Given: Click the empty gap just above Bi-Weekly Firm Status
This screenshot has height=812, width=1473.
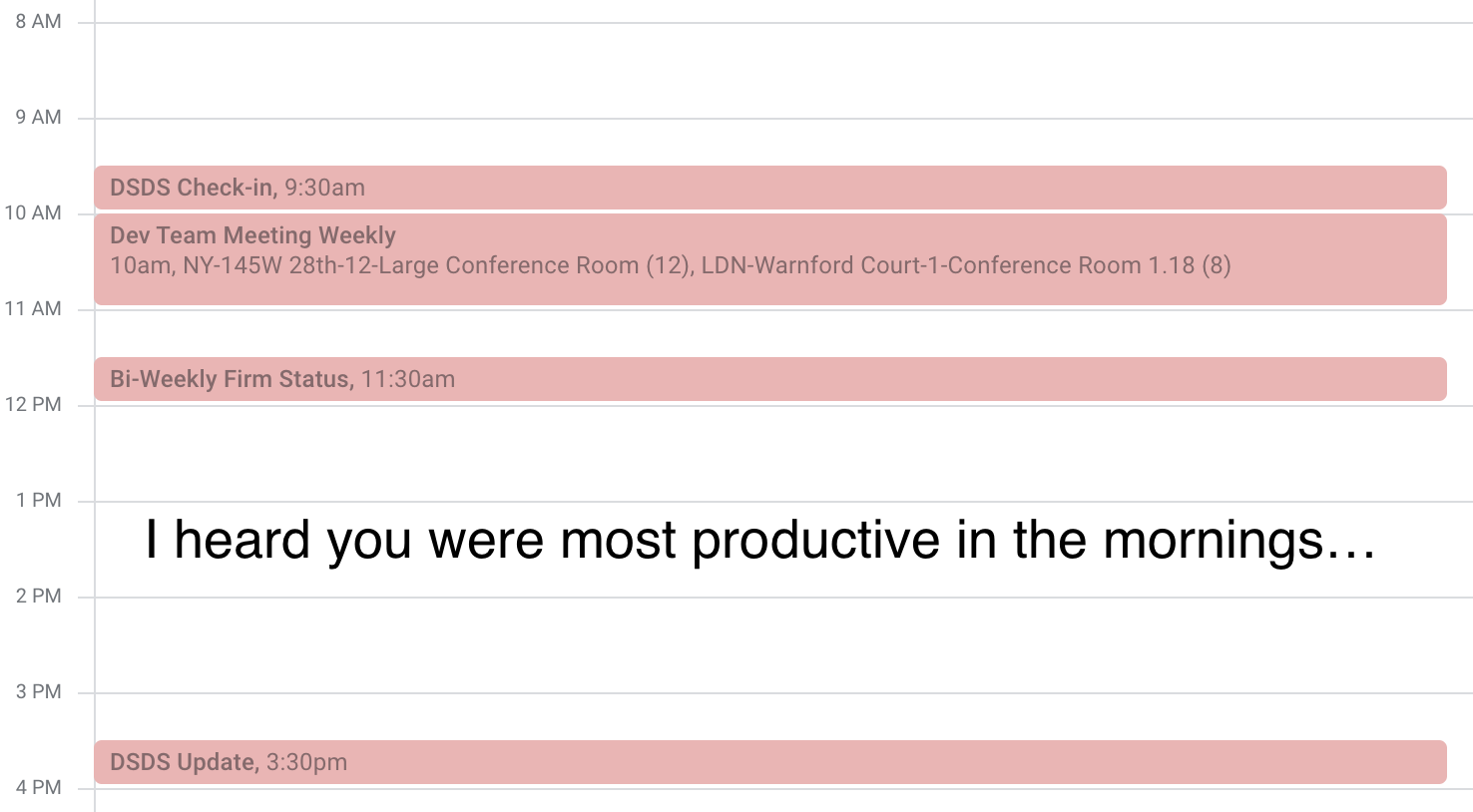Looking at the screenshot, I should tap(769, 333).
